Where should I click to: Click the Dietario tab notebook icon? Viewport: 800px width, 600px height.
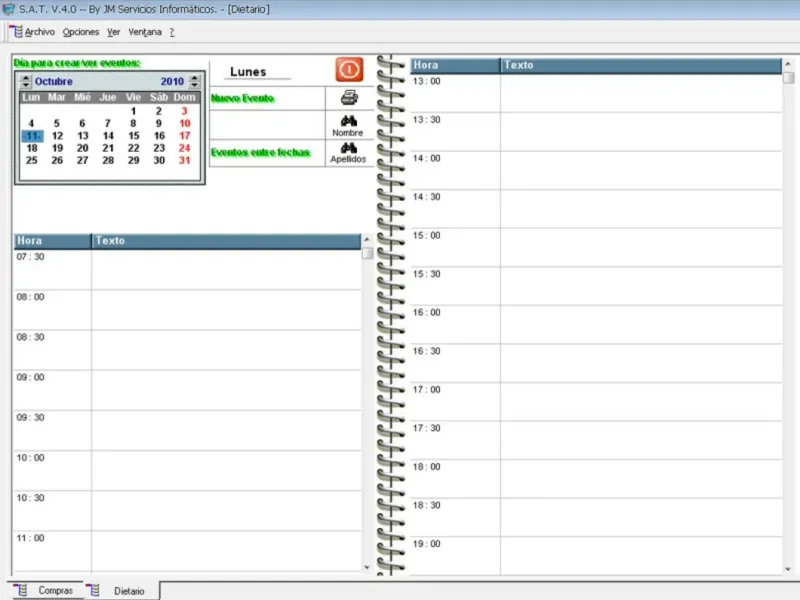94,590
